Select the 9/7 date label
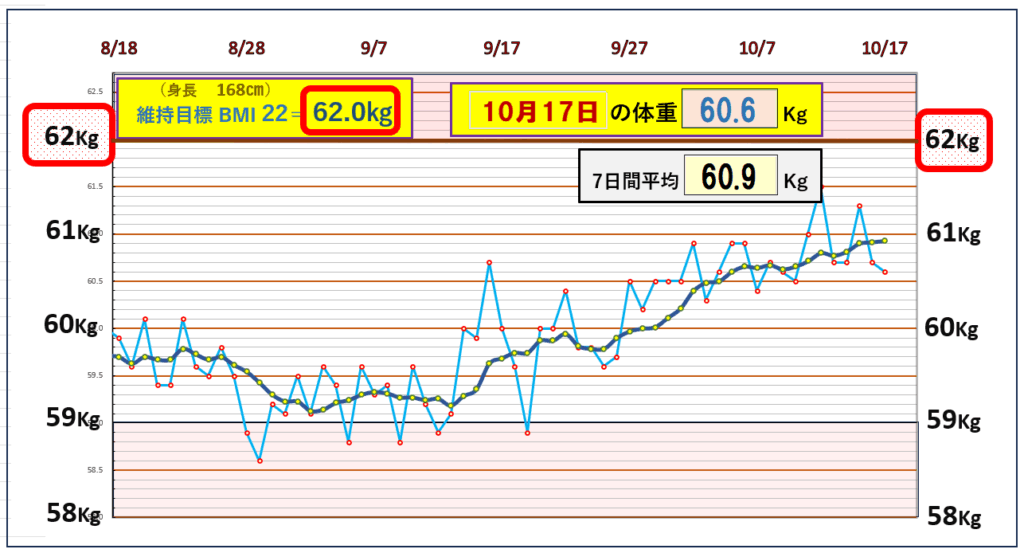 pyautogui.click(x=374, y=48)
